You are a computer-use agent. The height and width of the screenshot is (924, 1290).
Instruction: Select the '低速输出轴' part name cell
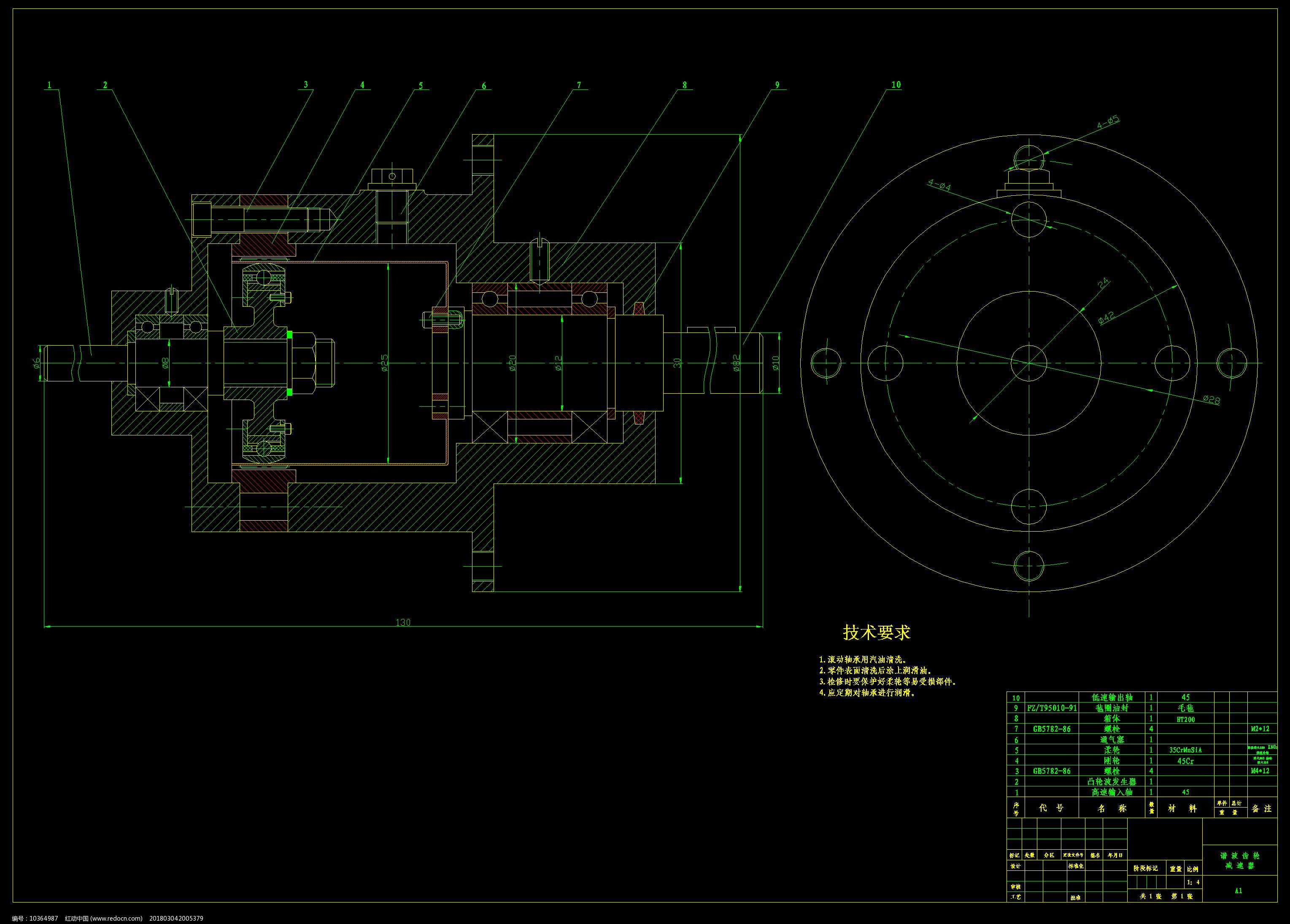pos(1112,697)
